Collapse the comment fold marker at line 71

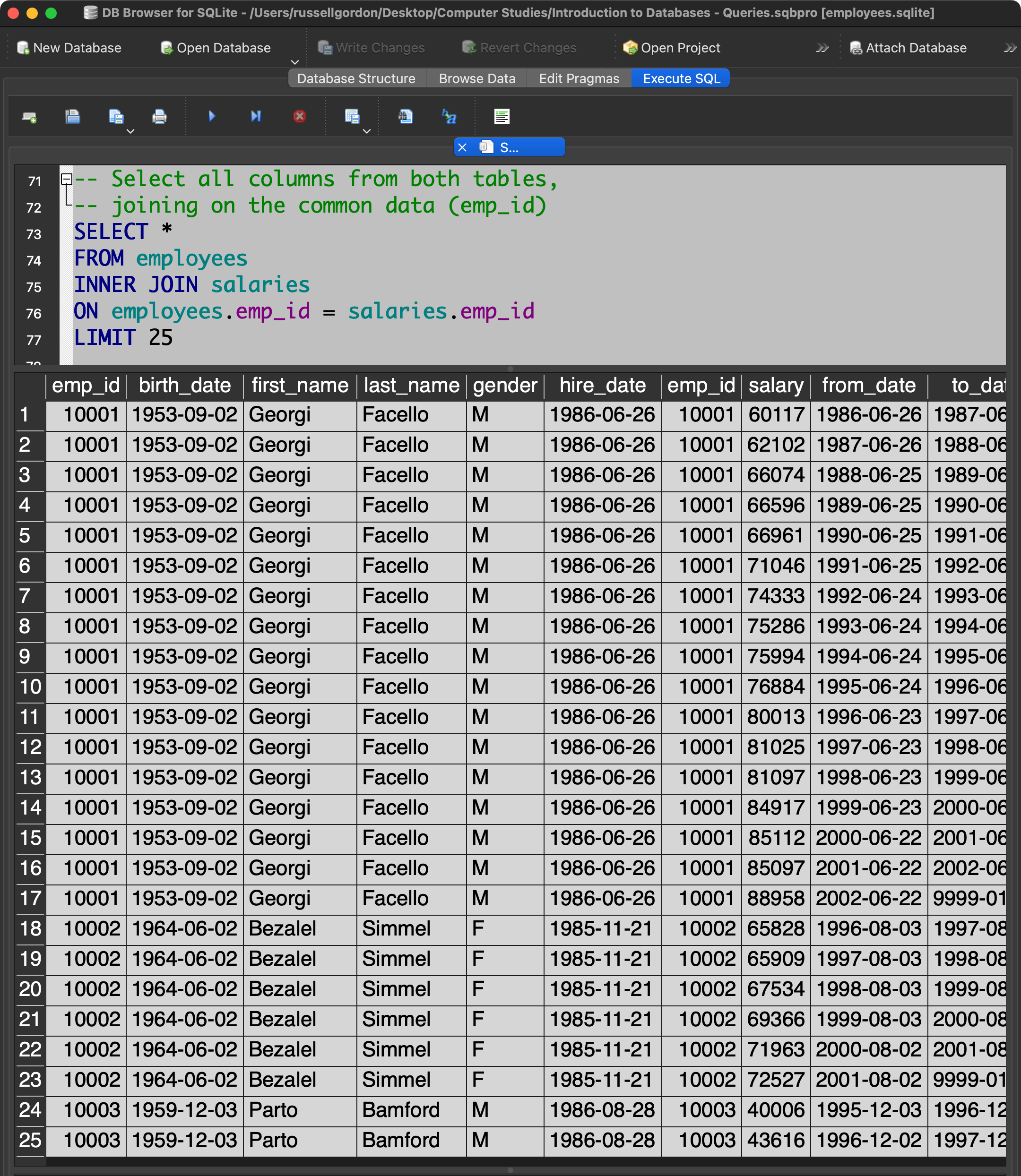click(x=67, y=180)
